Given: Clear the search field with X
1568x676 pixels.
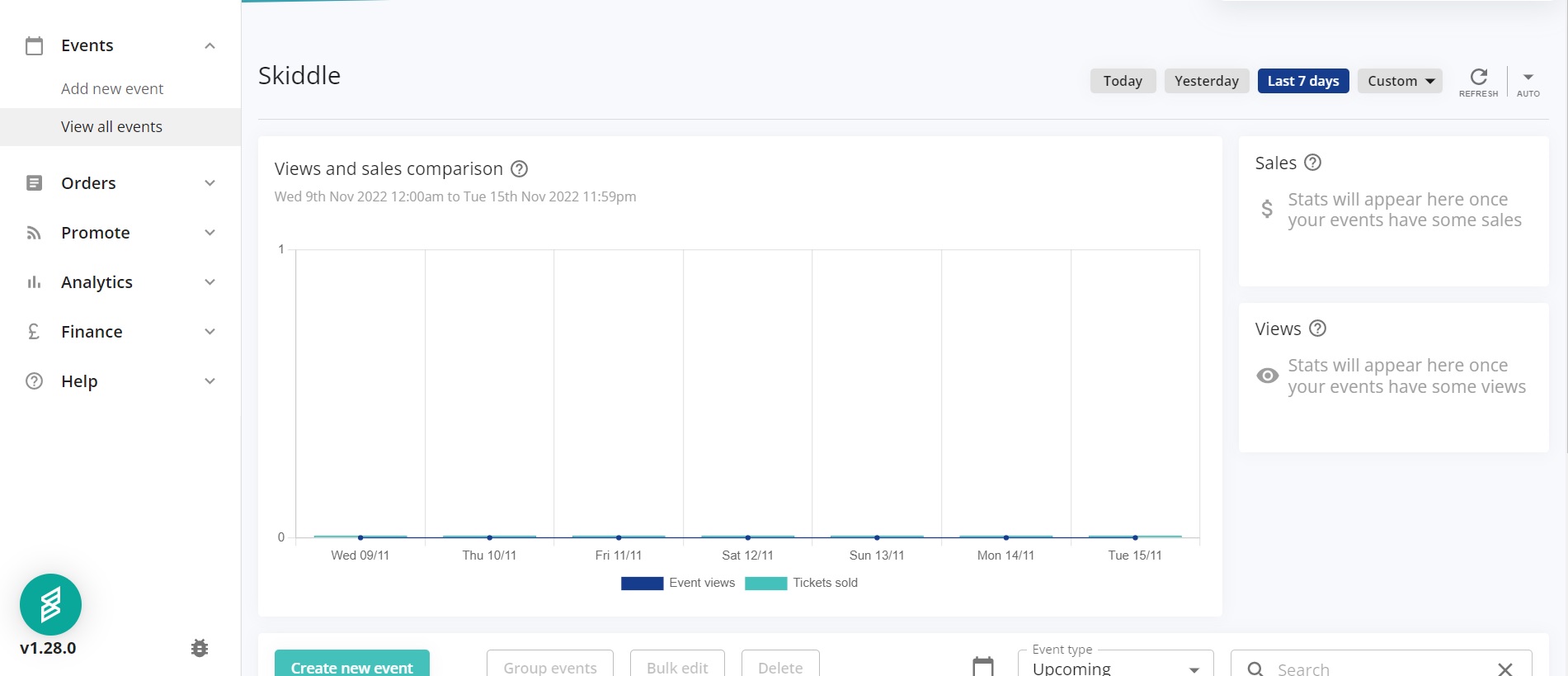Looking at the screenshot, I should [x=1505, y=669].
